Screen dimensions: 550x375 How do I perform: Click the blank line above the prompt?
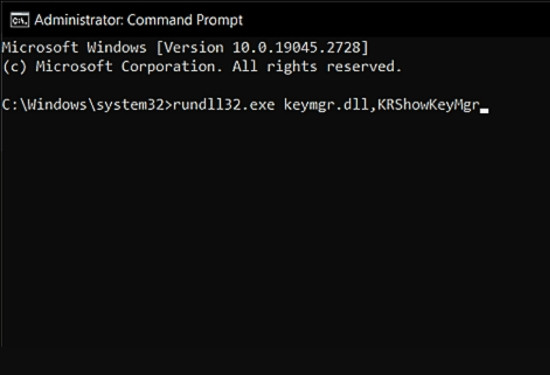tap(275, 85)
